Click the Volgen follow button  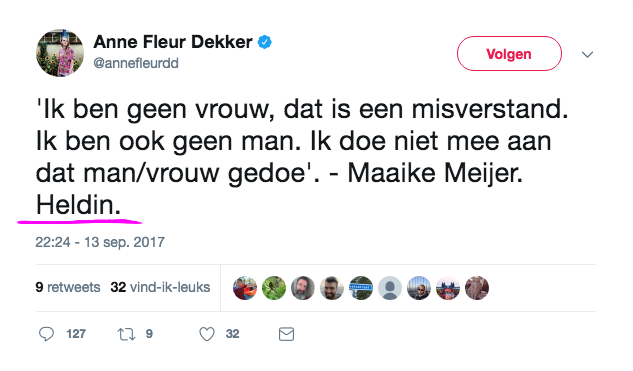[509, 54]
